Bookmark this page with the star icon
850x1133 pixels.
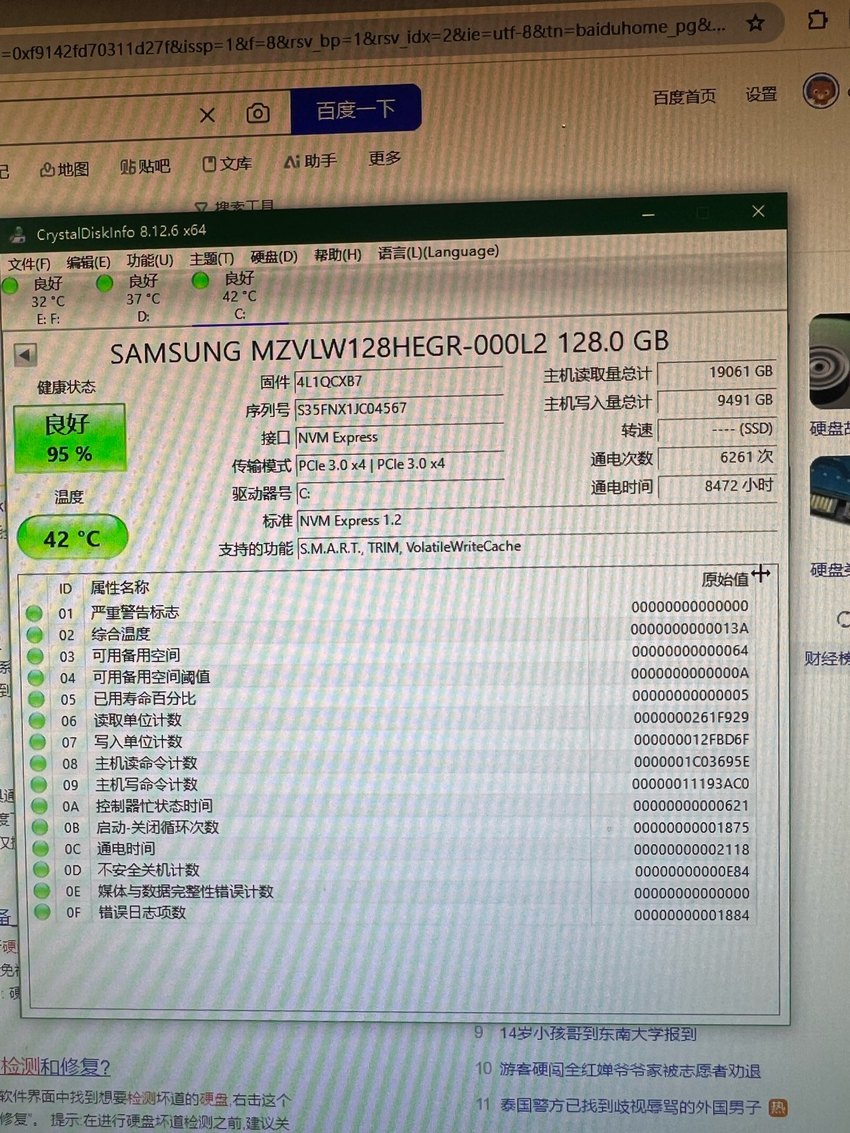755,23
